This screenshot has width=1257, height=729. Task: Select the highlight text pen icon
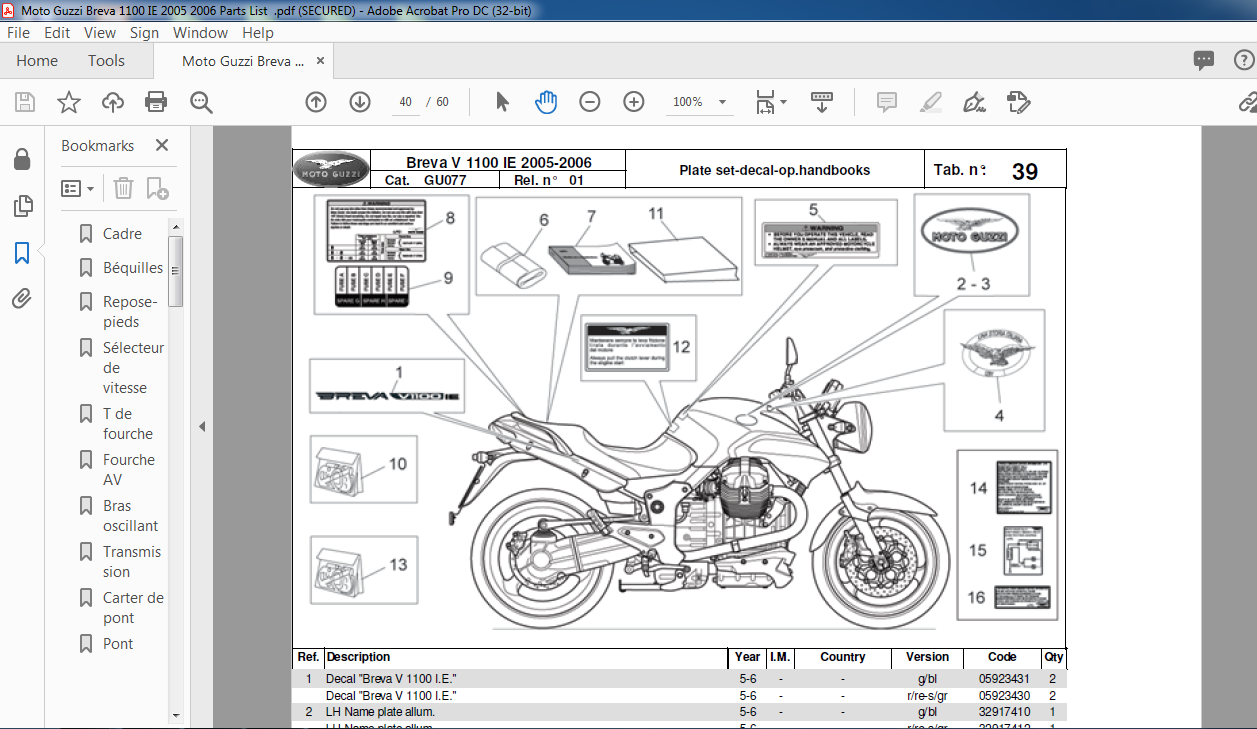930,102
